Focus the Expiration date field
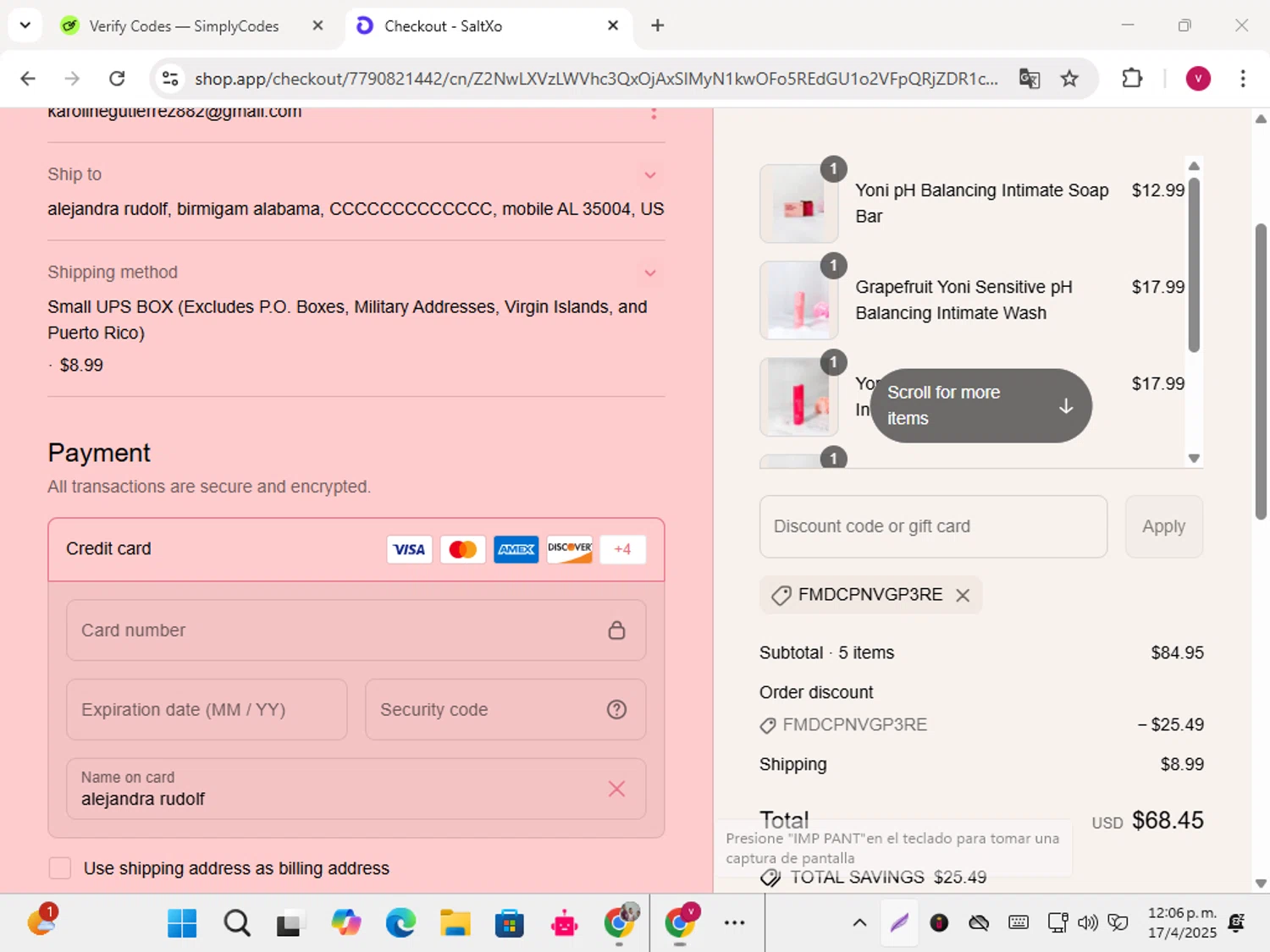Image resolution: width=1270 pixels, height=952 pixels. coord(207,709)
